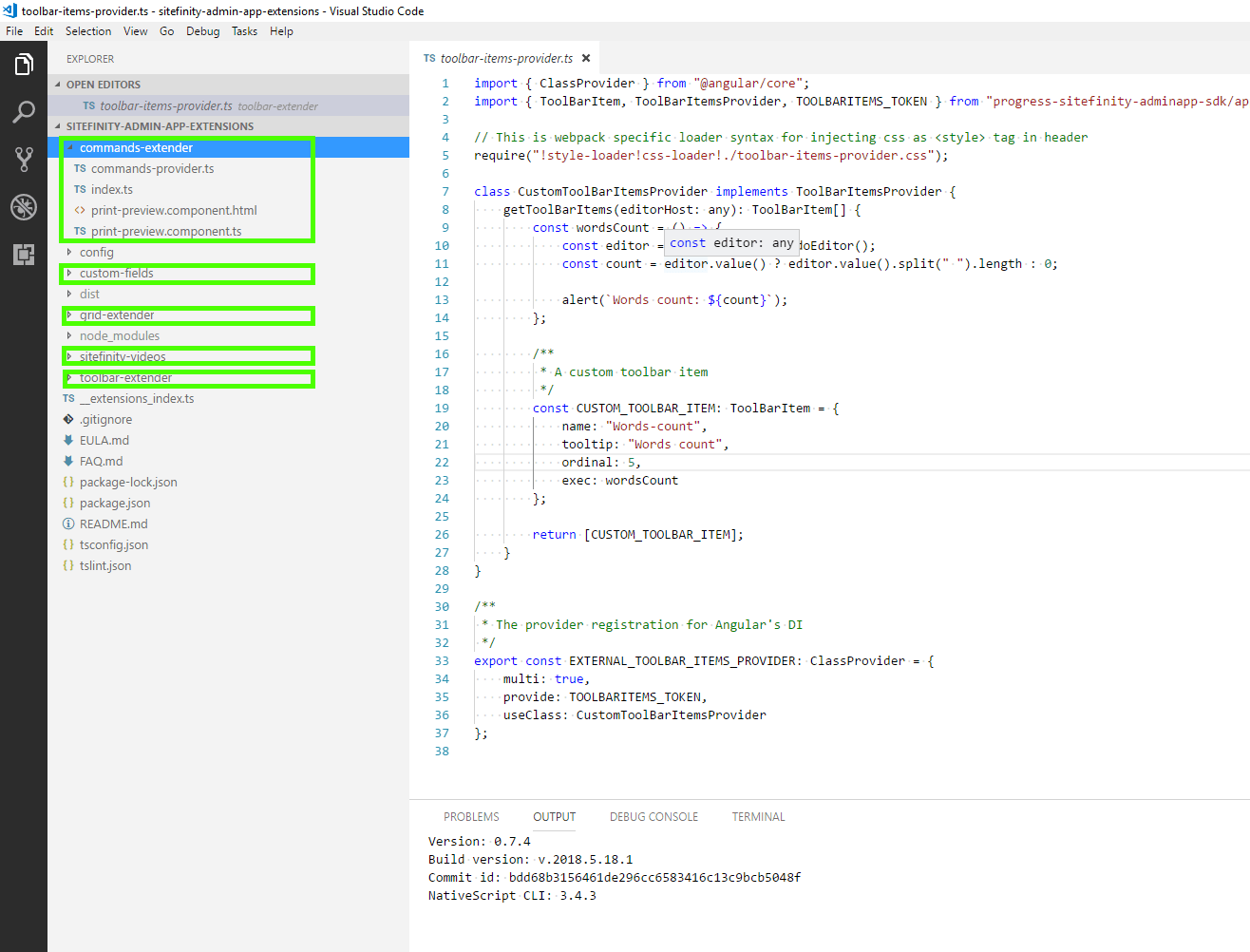Collapse the Open Editors section
1250x952 pixels.
(x=103, y=85)
